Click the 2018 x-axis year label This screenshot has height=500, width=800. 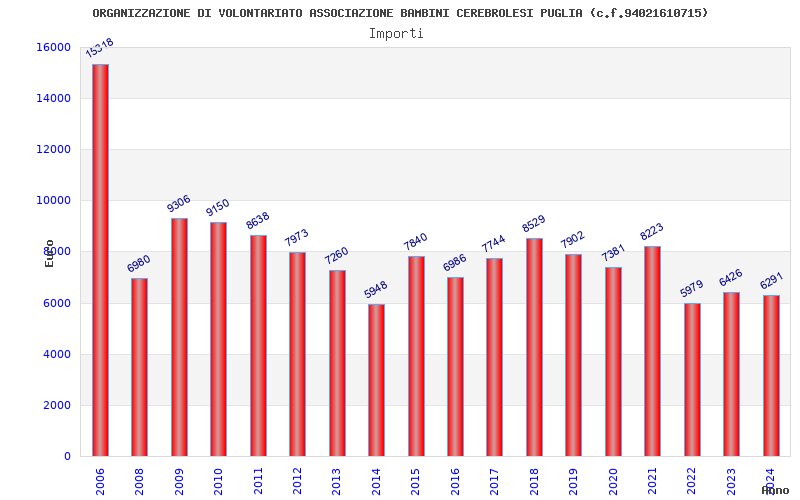535,481
